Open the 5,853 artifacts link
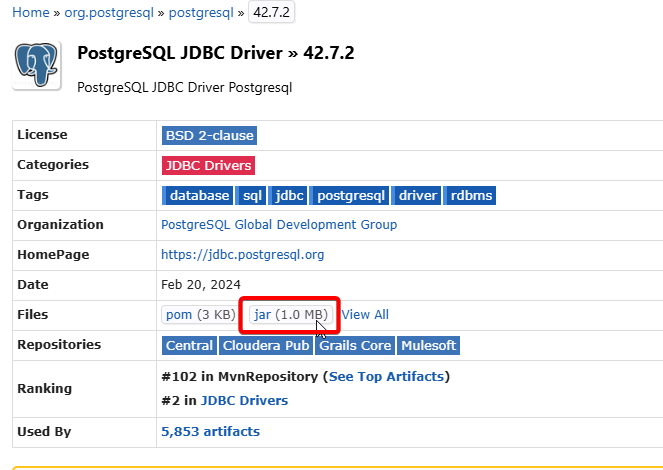The height and width of the screenshot is (470, 663). (211, 431)
